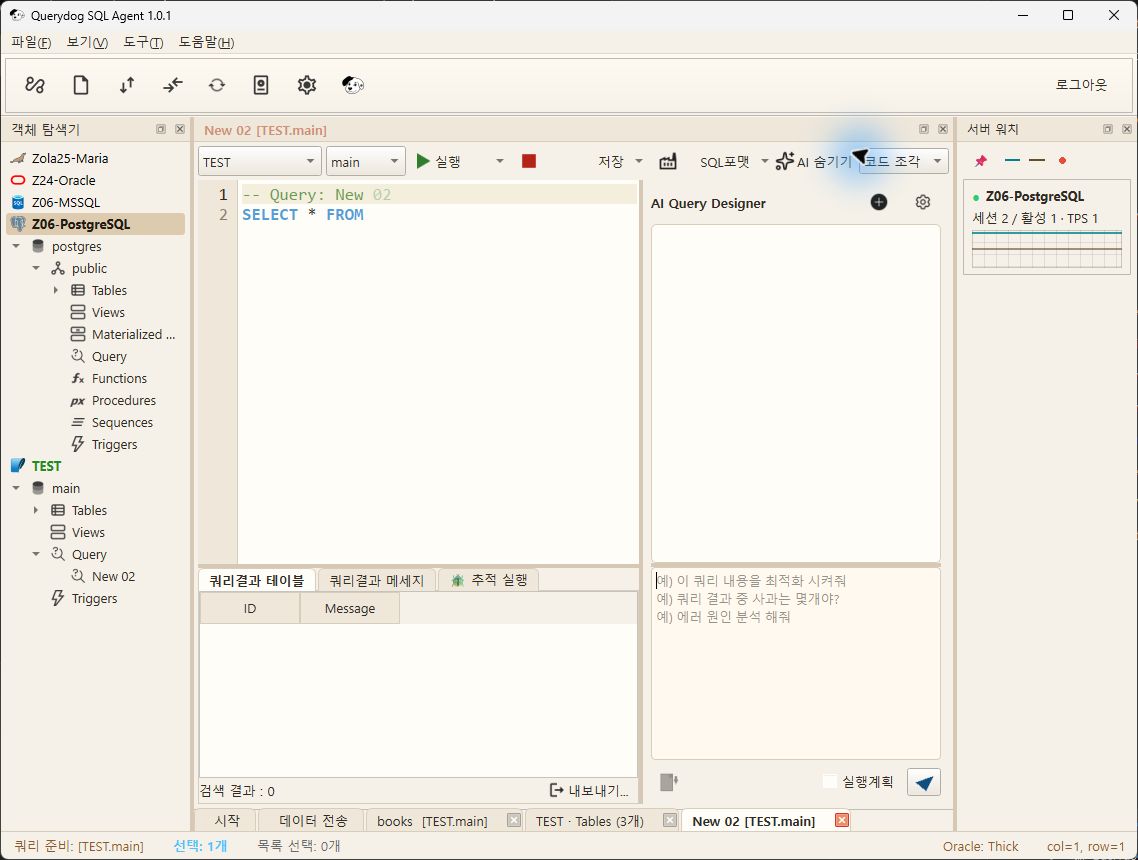The image size is (1138, 860).
Task: Expand Tables under public schema
Action: click(x=56, y=290)
